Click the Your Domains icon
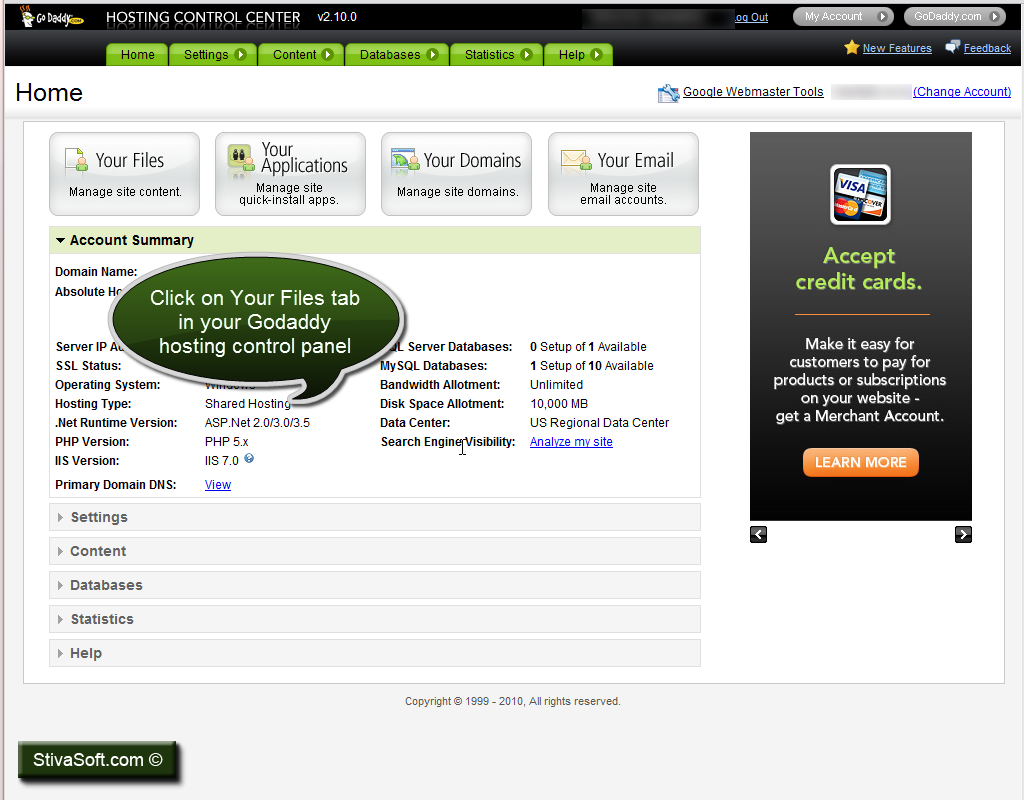Viewport: 1024px width, 800px height. click(x=405, y=160)
